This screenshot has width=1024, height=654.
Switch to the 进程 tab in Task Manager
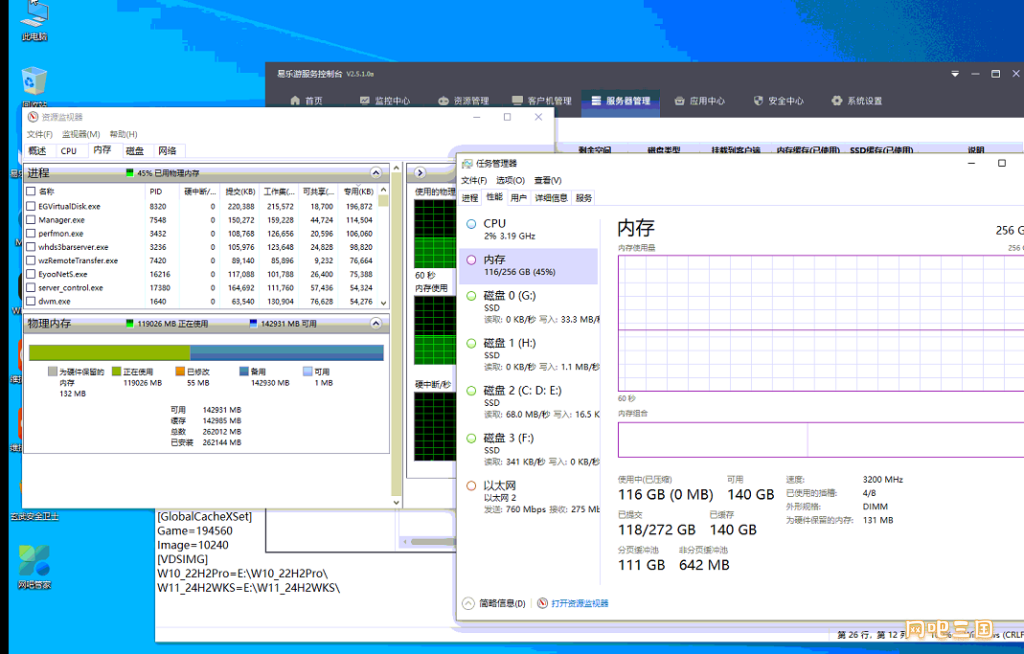click(470, 198)
